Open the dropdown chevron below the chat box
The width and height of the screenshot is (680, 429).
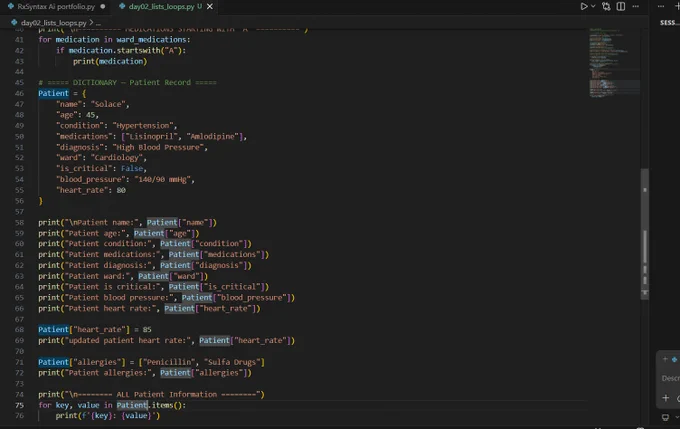[677, 417]
